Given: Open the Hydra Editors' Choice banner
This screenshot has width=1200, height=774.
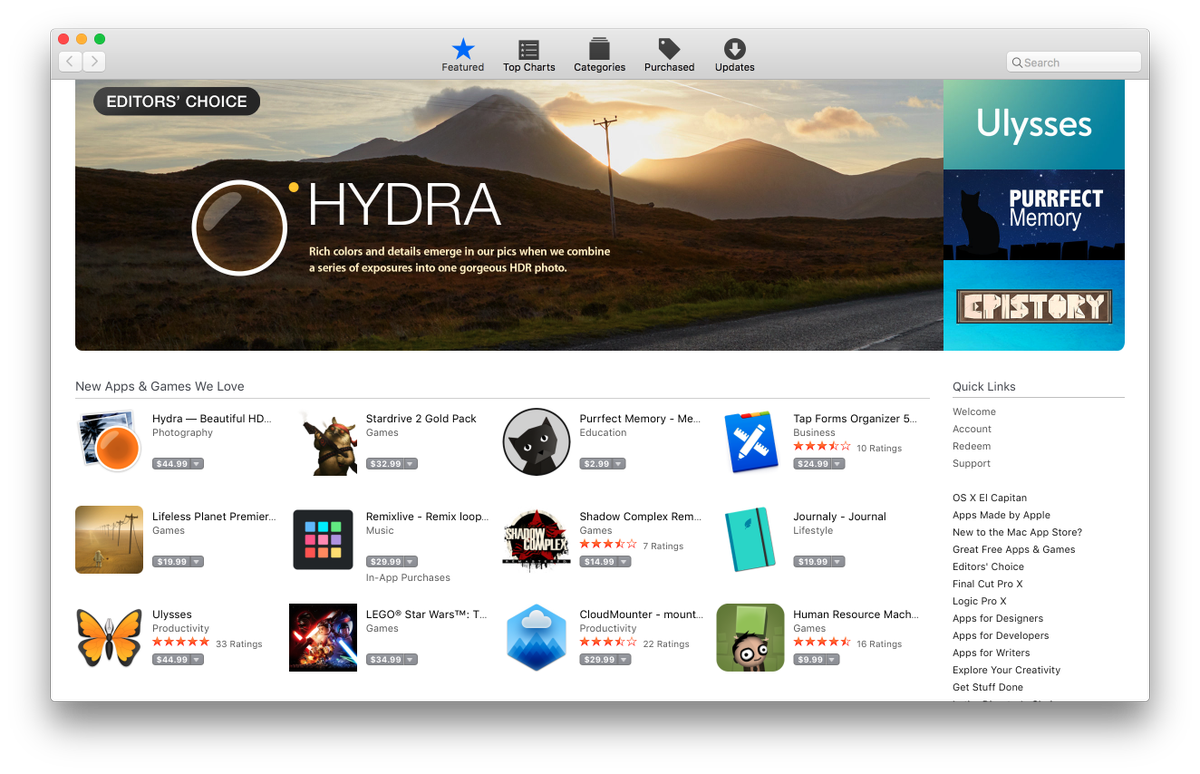Looking at the screenshot, I should coord(509,215).
